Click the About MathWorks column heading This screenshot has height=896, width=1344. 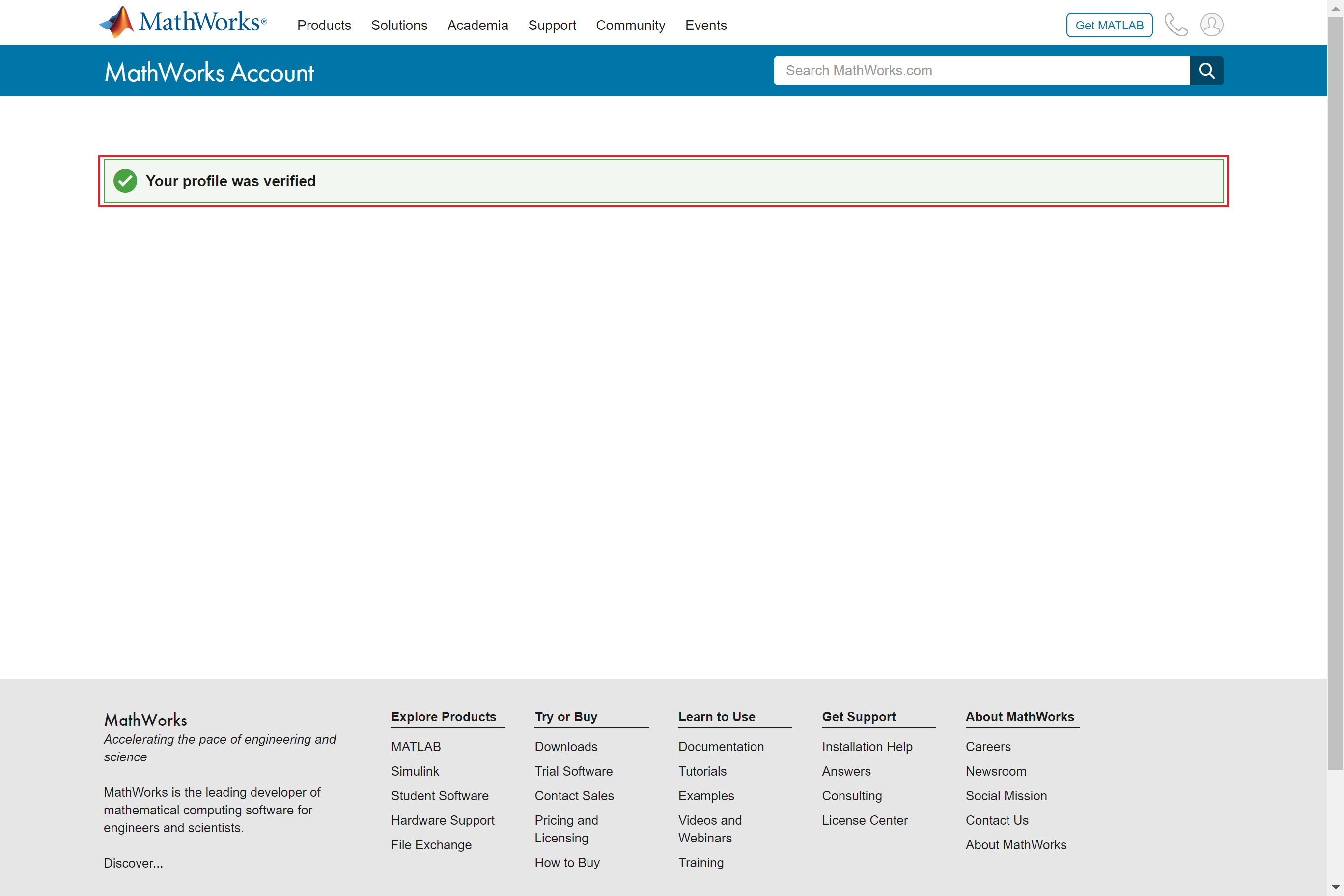(x=1019, y=717)
